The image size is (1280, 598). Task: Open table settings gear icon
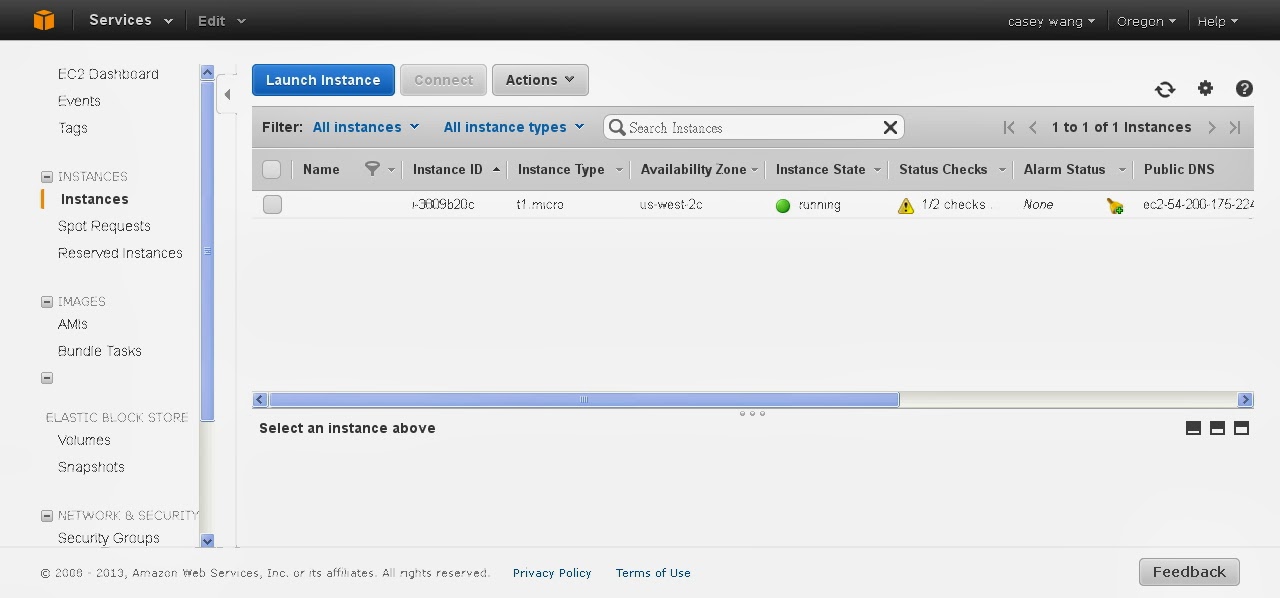1205,89
